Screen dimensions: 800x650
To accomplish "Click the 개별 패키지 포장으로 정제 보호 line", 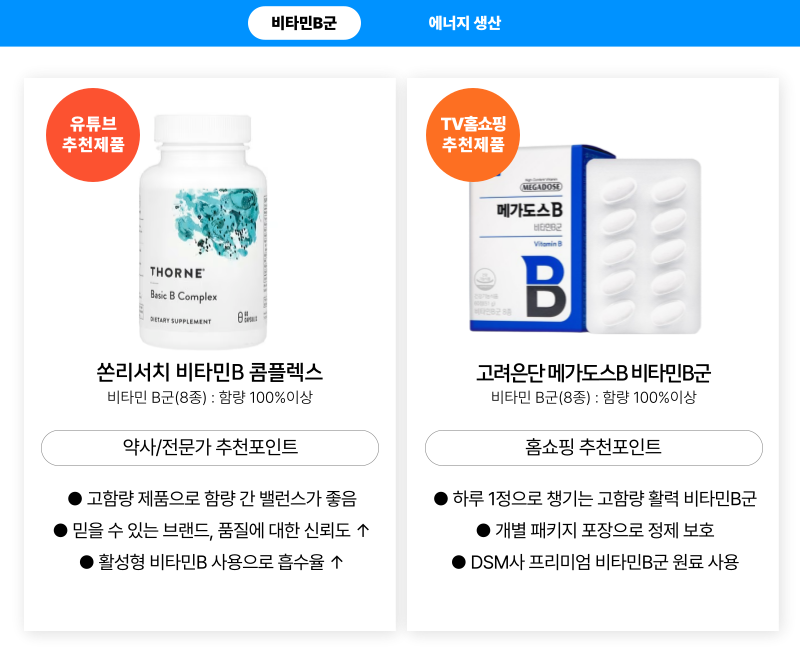I will (x=595, y=530).
